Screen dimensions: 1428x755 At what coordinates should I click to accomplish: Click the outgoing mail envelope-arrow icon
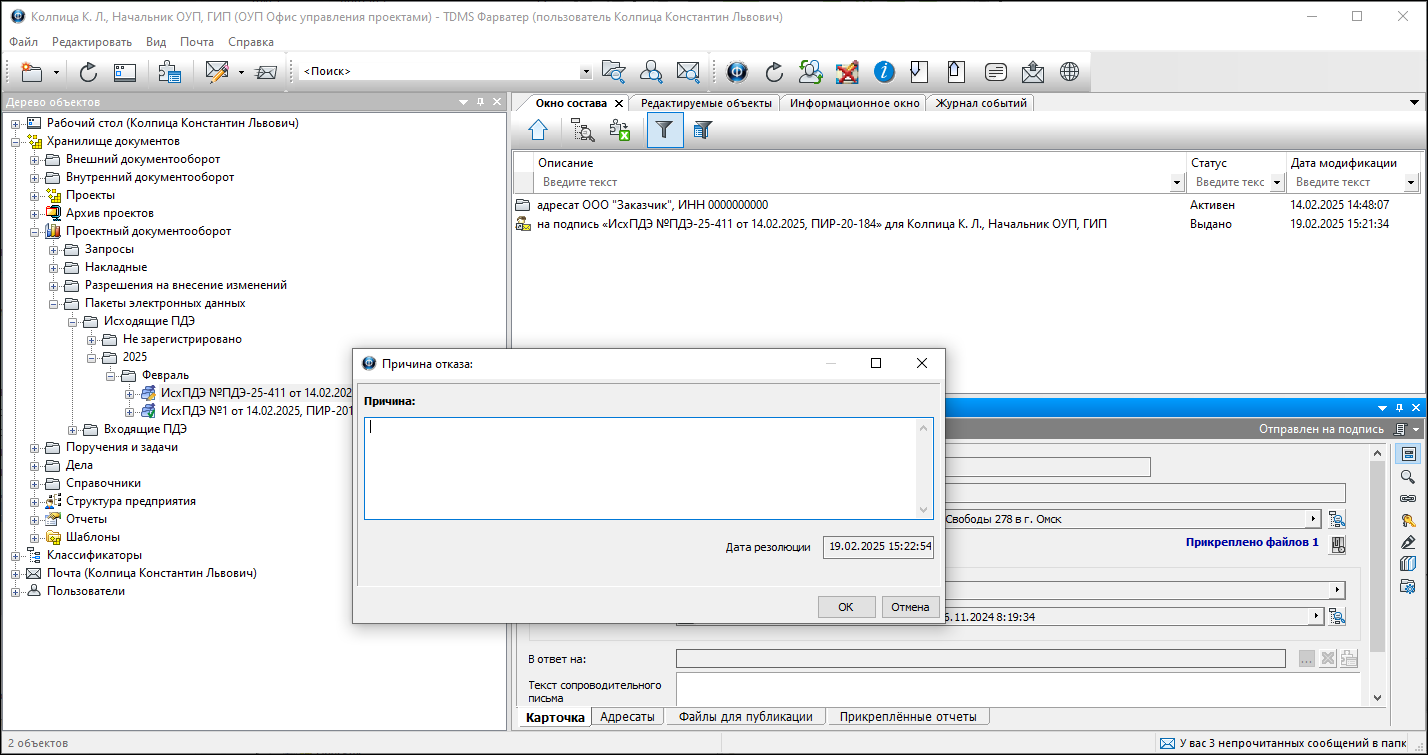[x=1033, y=72]
